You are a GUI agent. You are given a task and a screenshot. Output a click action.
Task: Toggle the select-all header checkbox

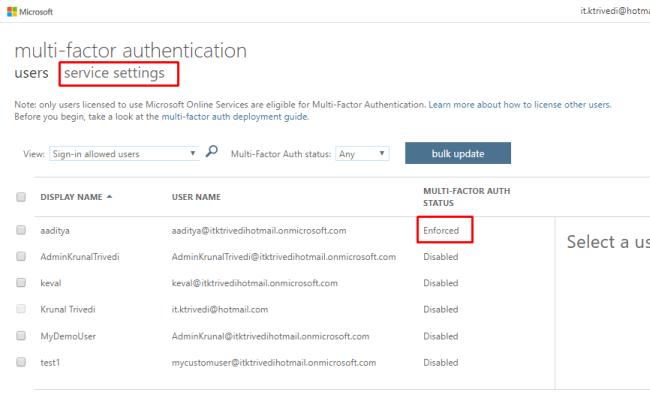[20, 197]
